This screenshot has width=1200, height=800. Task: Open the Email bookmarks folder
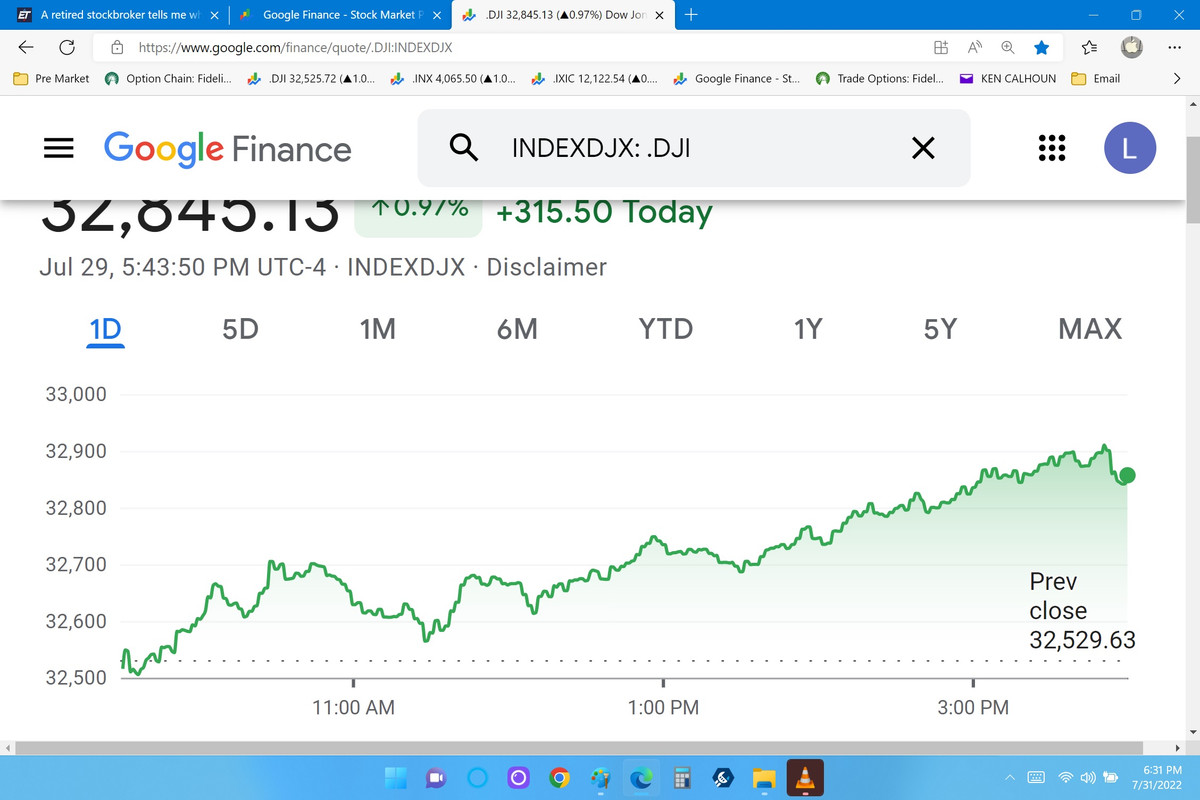pyautogui.click(x=1095, y=78)
